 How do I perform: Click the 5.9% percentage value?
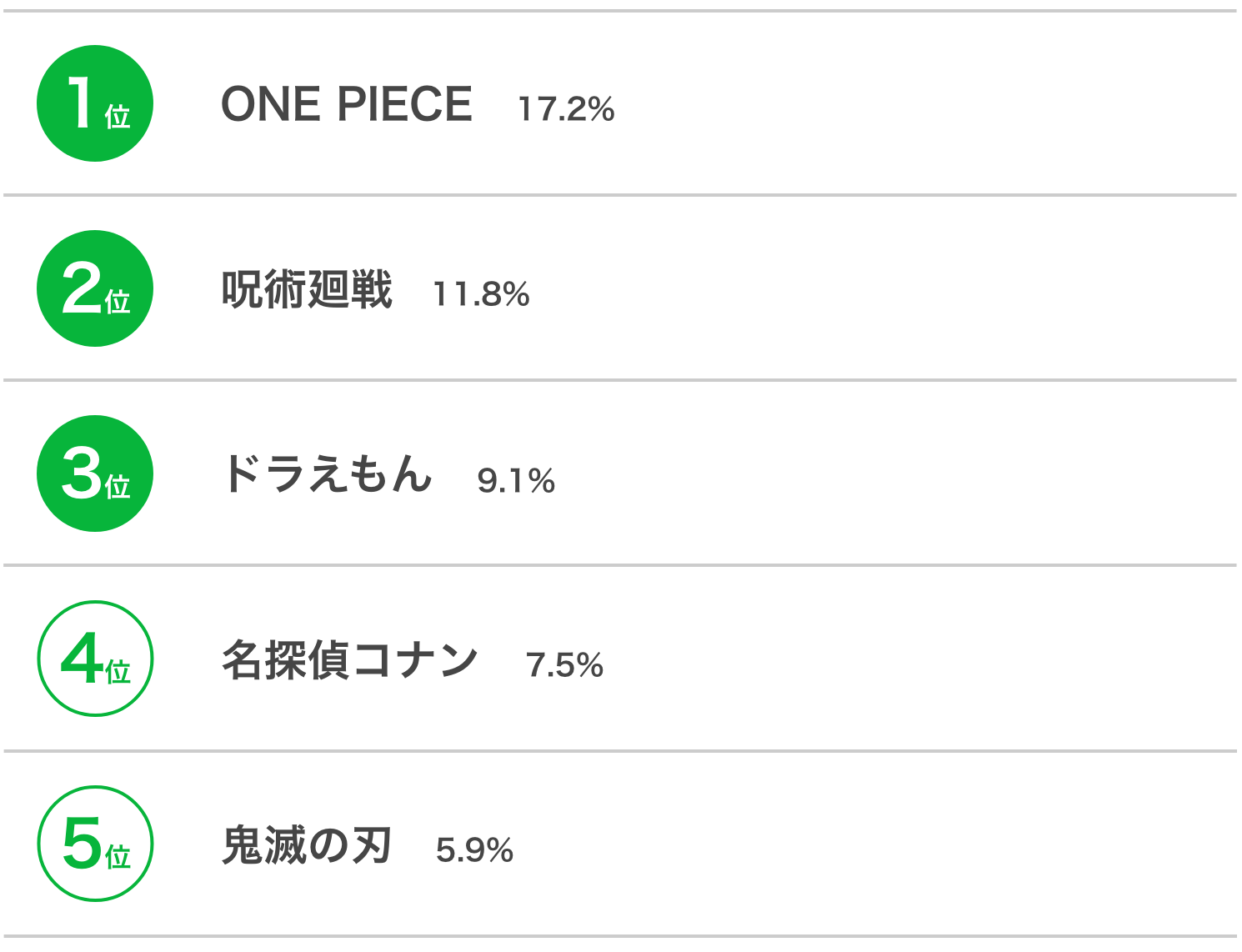[x=474, y=850]
